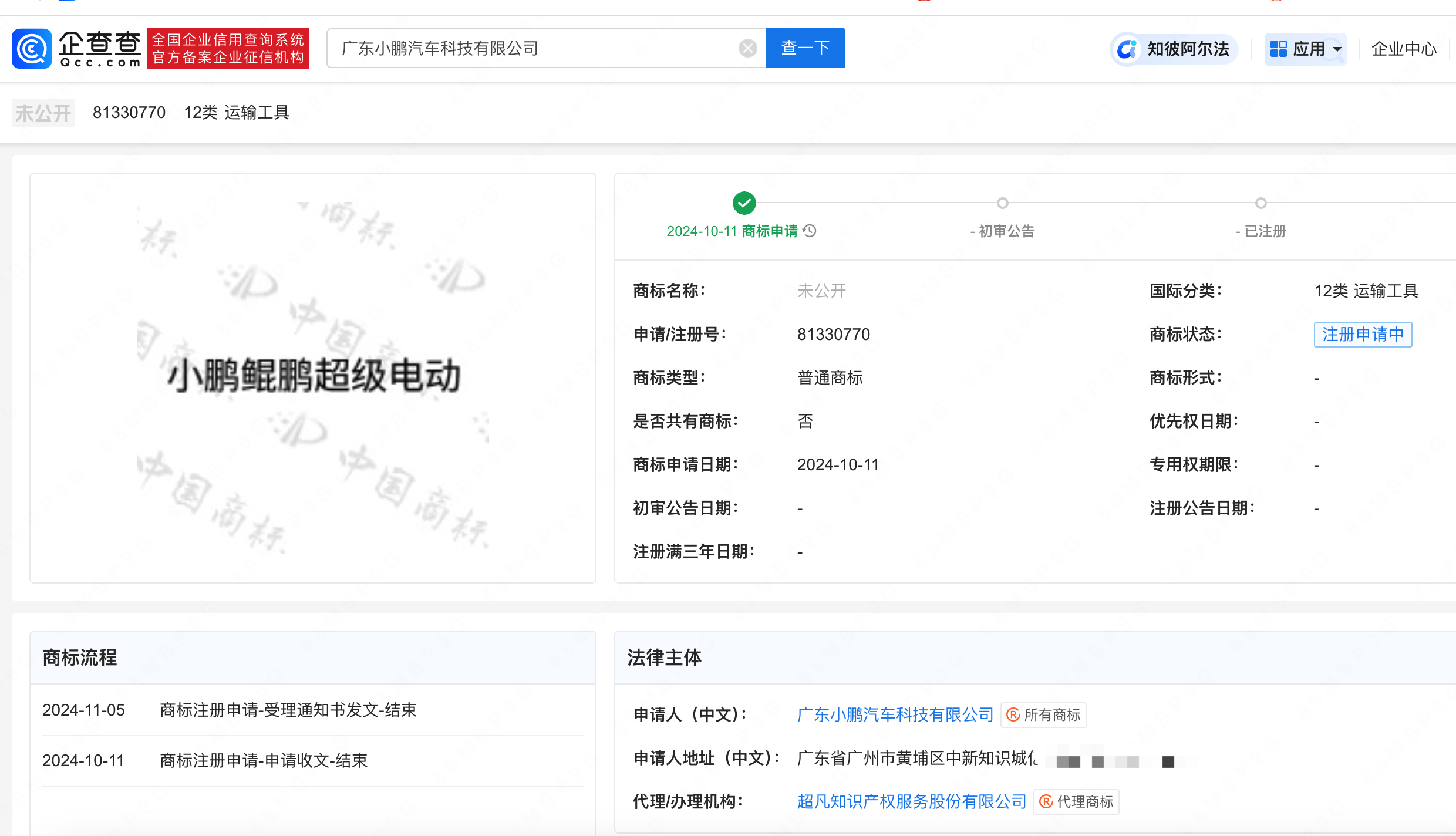1456x836 pixels.
Task: Click the 代理商标 button
Action: [x=1076, y=802]
